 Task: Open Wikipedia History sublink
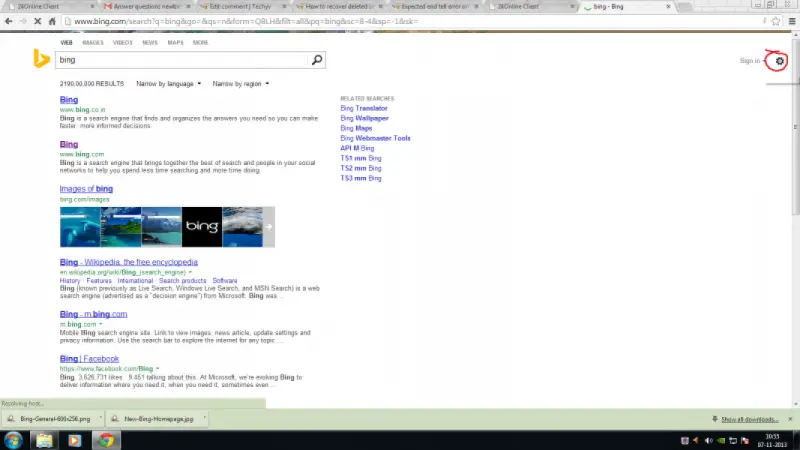pyautogui.click(x=70, y=281)
